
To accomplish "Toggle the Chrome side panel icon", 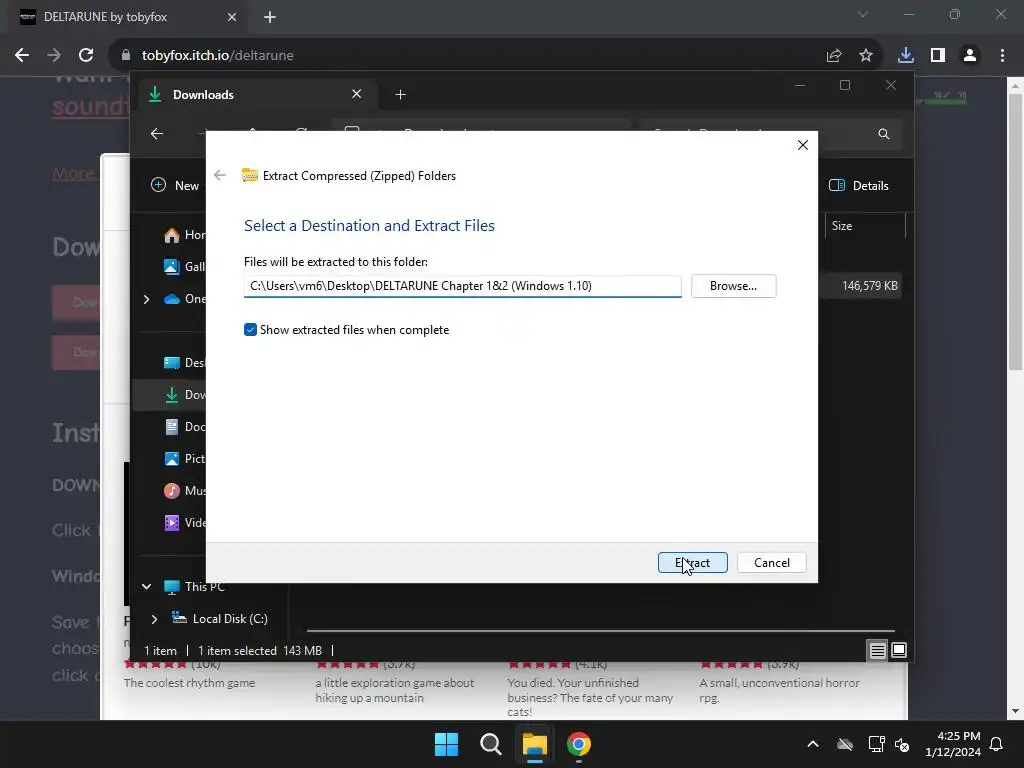I will point(938,56).
